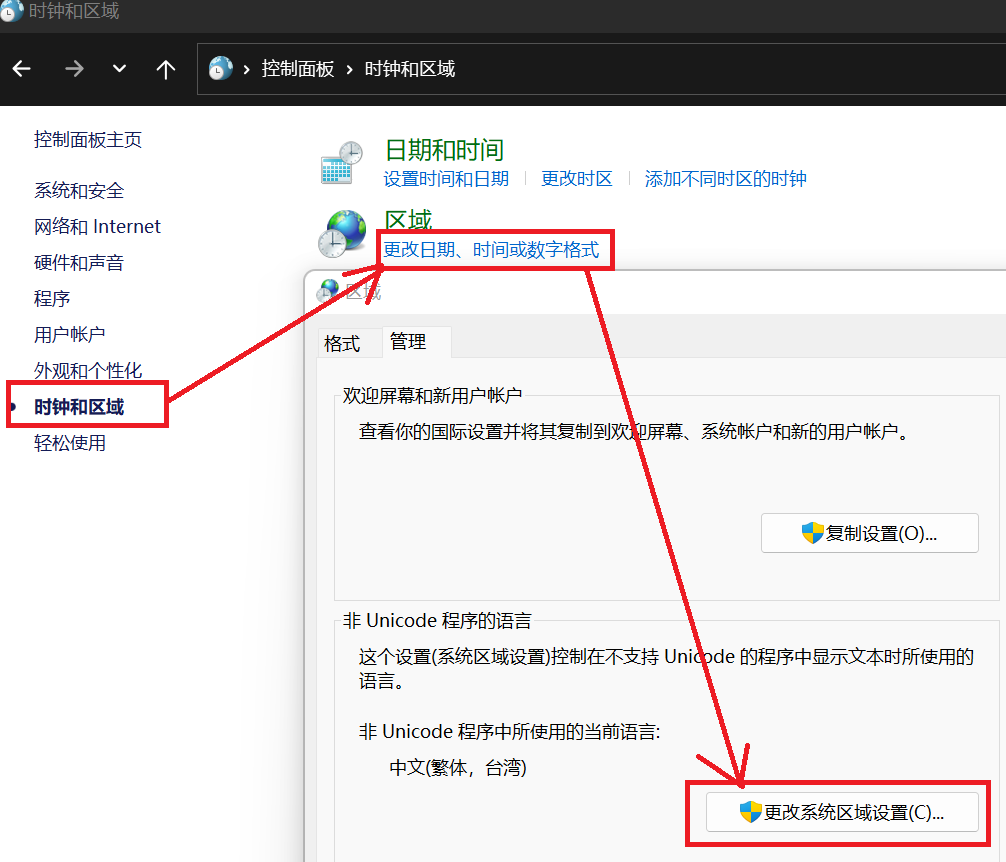Select 时钟和区域 breadcrumb in address bar

(409, 69)
